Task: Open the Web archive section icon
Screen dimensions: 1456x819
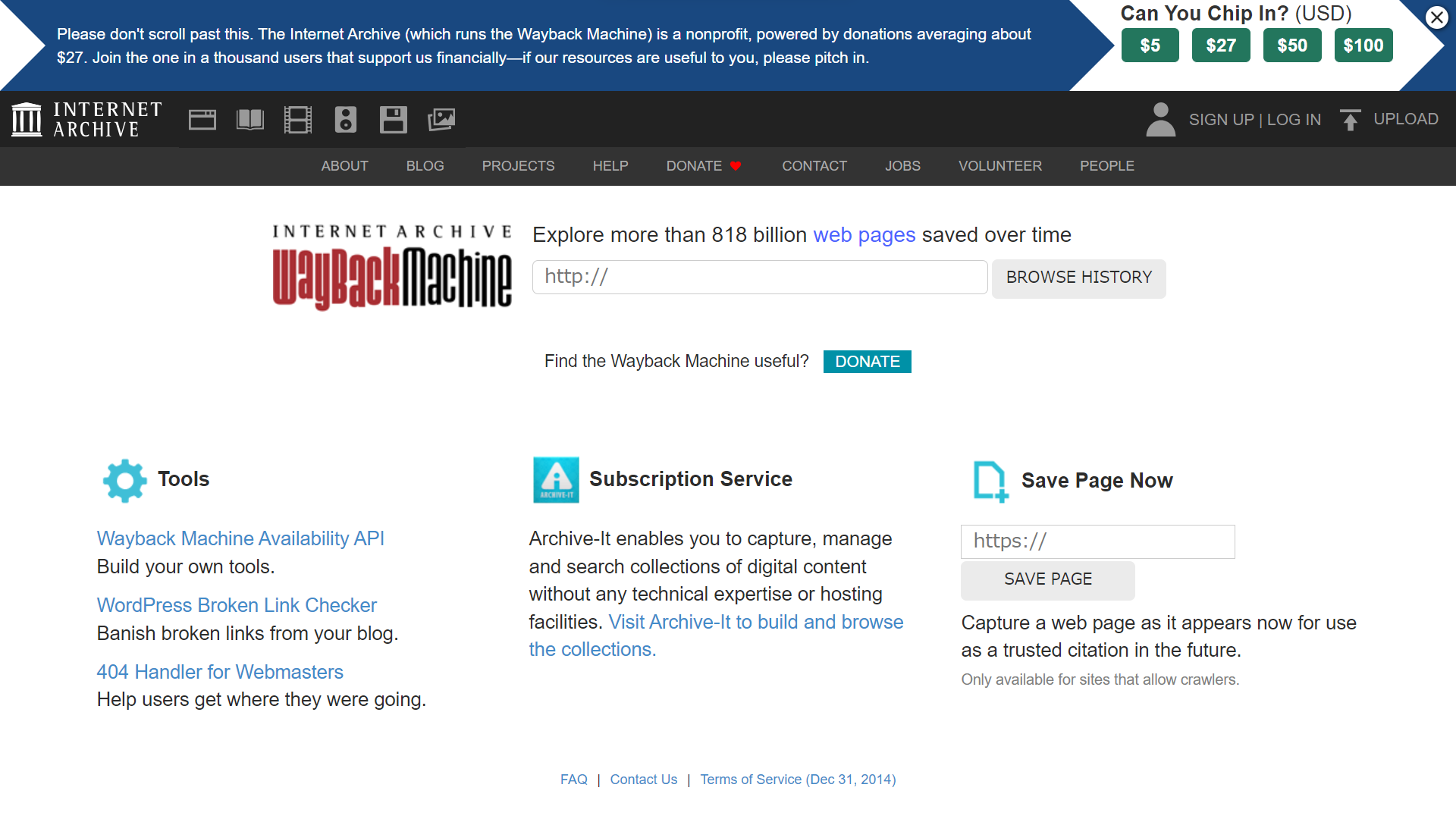Action: pyautogui.click(x=202, y=119)
